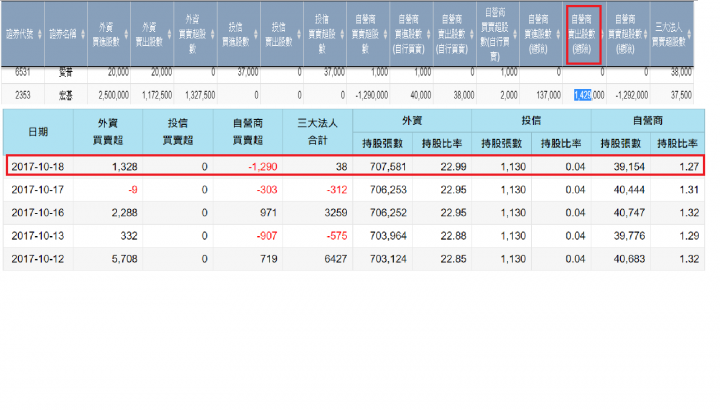
Task: Sort by 投信買進股數 column arrows
Action: (x=256, y=34)
